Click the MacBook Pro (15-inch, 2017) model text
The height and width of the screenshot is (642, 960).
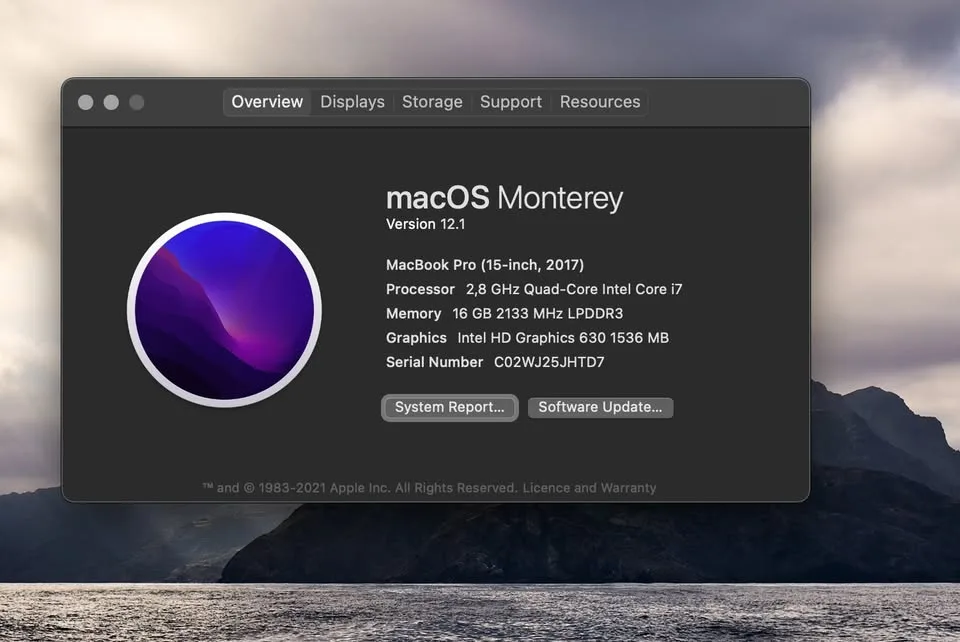pyautogui.click(x=484, y=265)
